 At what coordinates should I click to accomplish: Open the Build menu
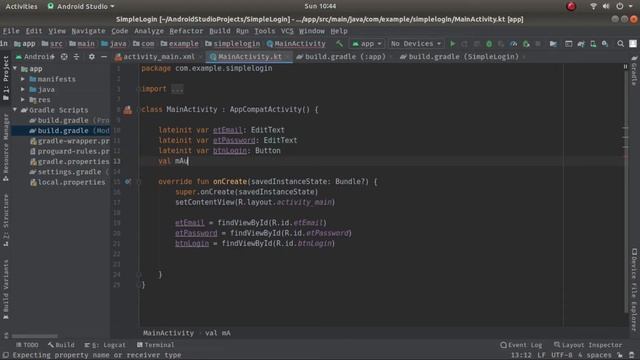coord(220,31)
